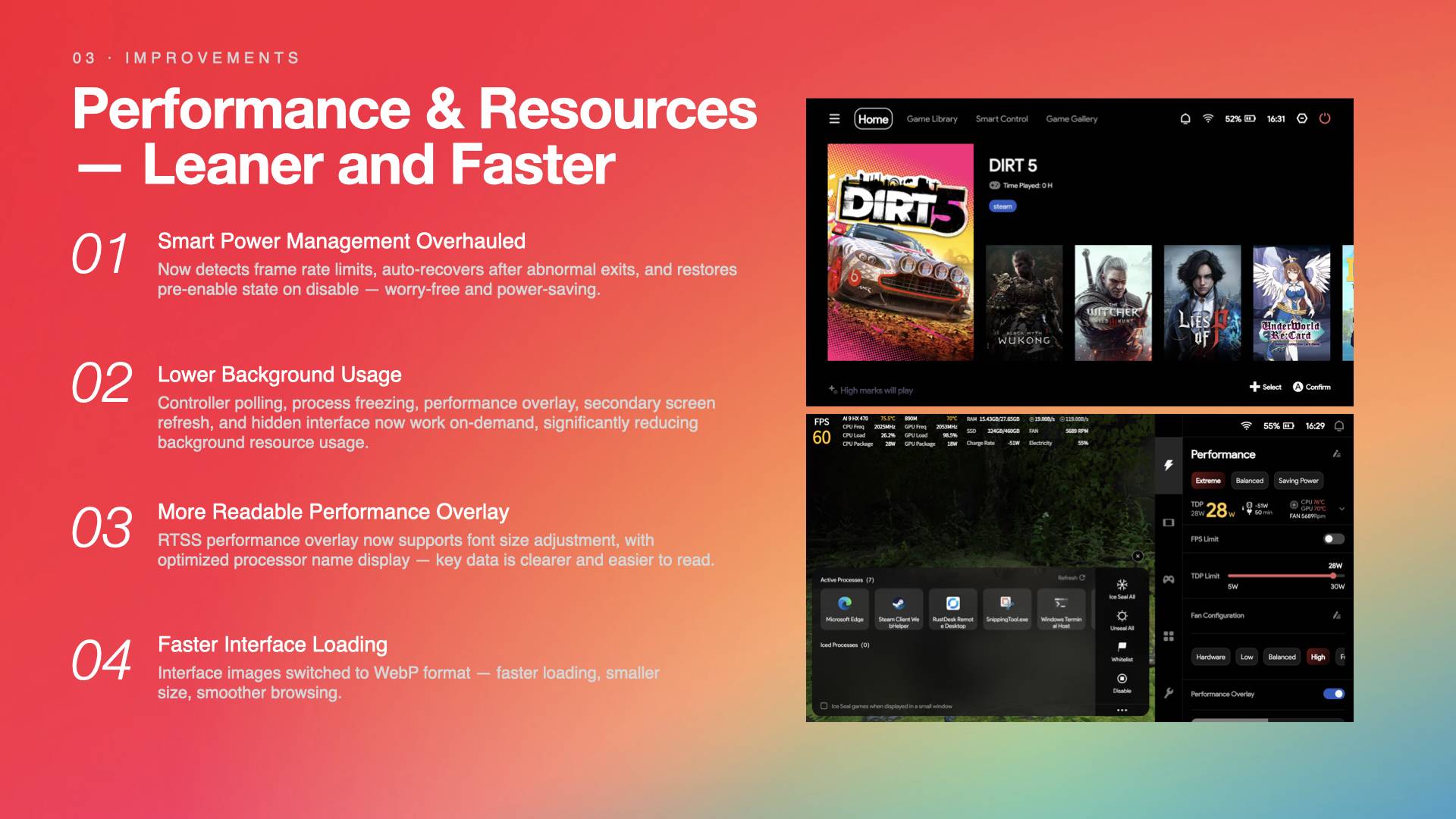Viewport: 1456px width, 819px height.
Task: Set fan configuration to High
Action: tap(1318, 657)
